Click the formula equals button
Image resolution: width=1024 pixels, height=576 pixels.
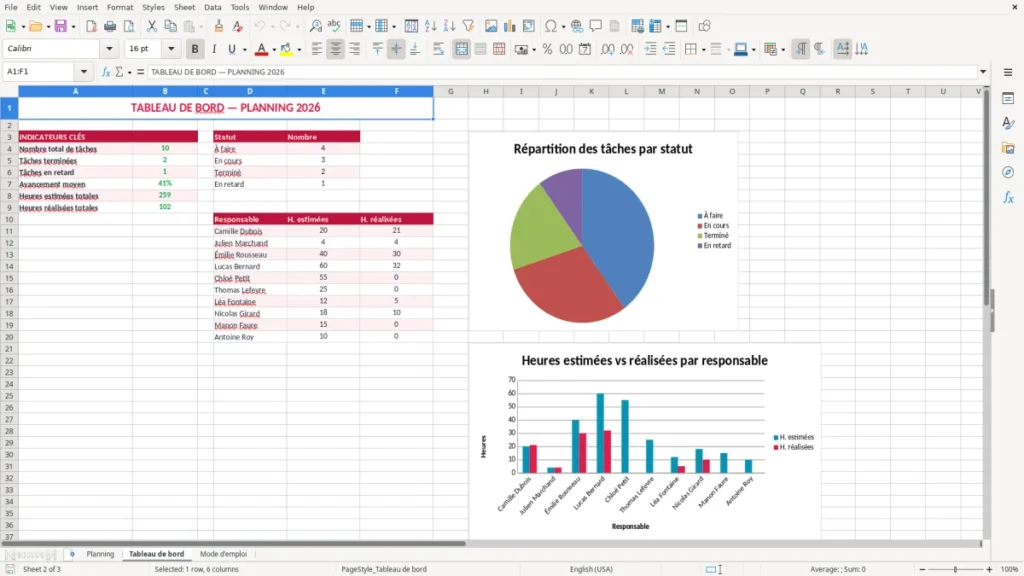[x=140, y=72]
